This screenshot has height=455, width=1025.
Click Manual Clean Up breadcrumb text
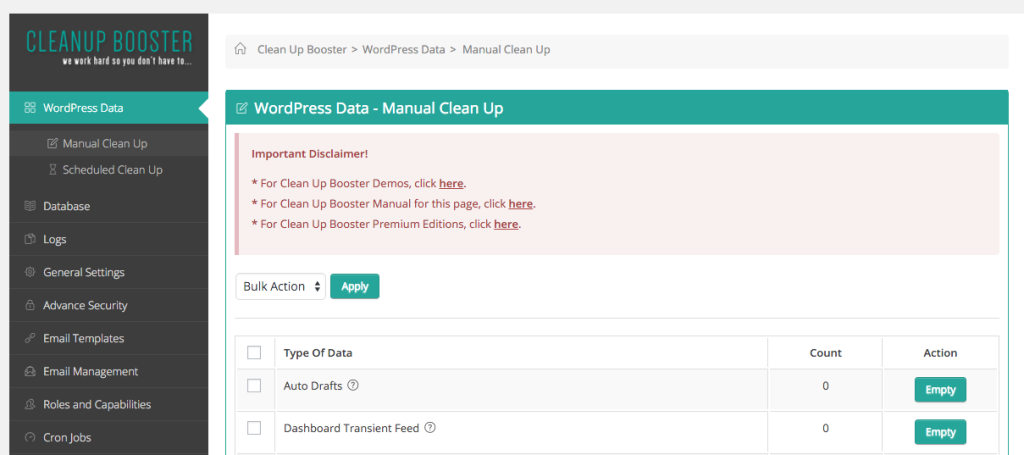[506, 50]
